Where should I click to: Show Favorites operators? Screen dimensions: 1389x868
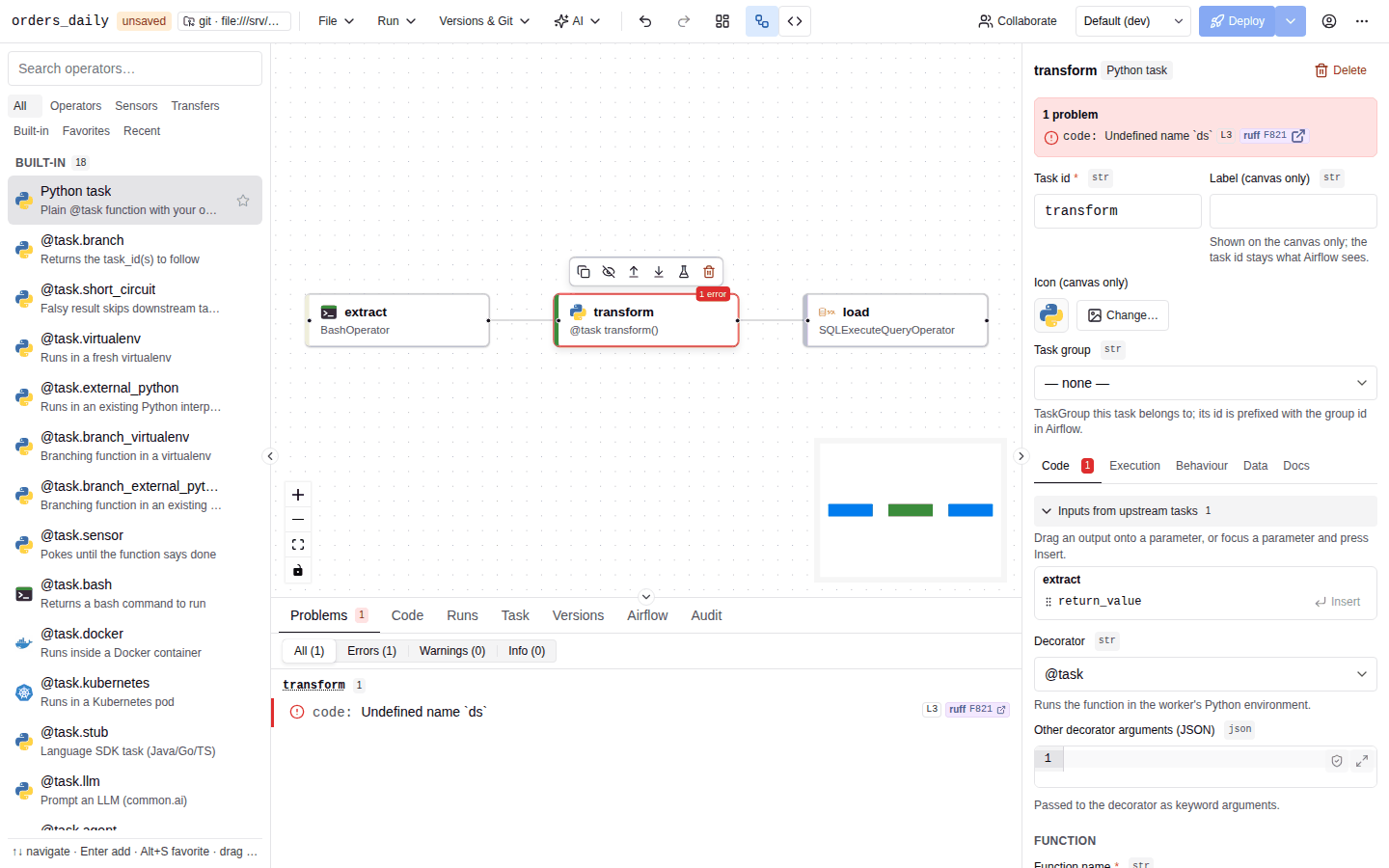[x=86, y=131]
